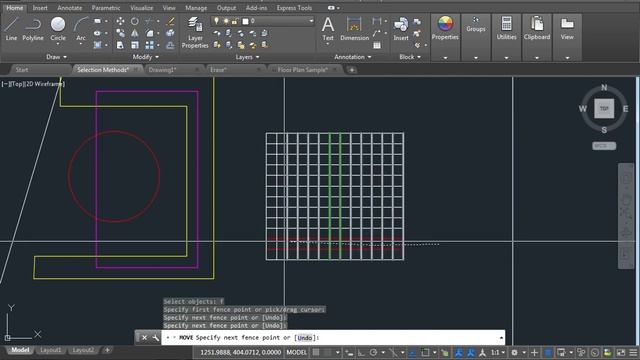
Task: Select the Line draw tool
Action: click(x=11, y=29)
